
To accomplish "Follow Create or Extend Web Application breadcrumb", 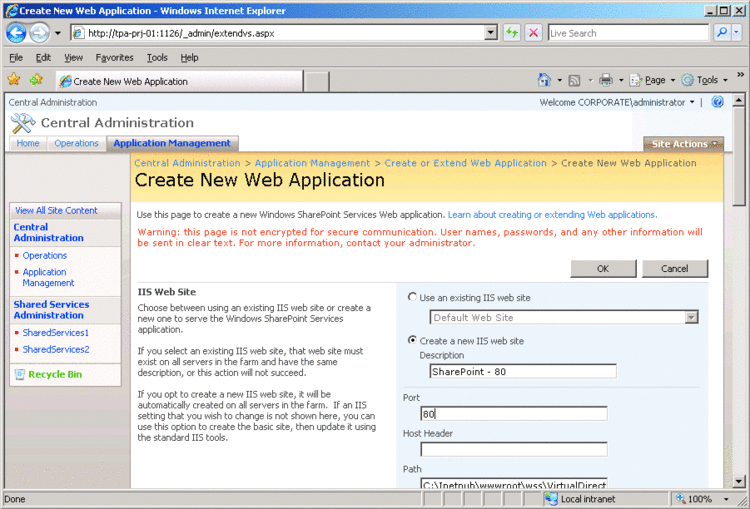I will tap(465, 163).
